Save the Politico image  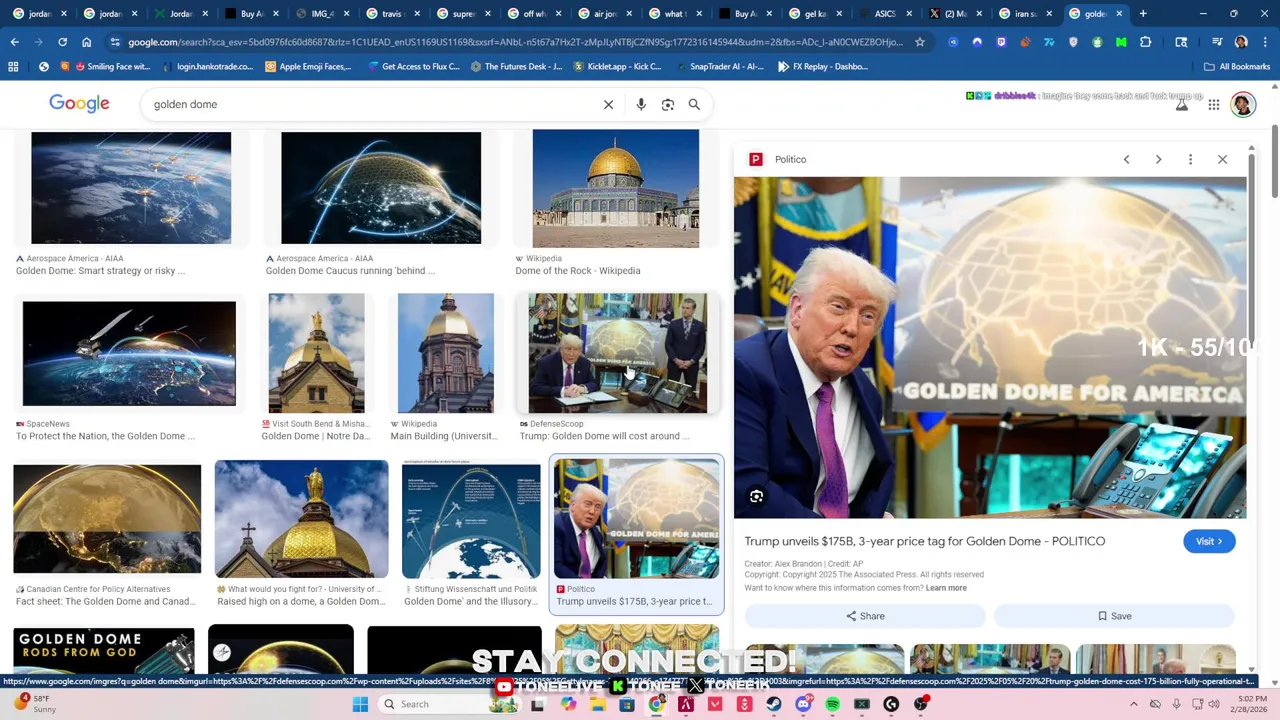[x=1114, y=616]
